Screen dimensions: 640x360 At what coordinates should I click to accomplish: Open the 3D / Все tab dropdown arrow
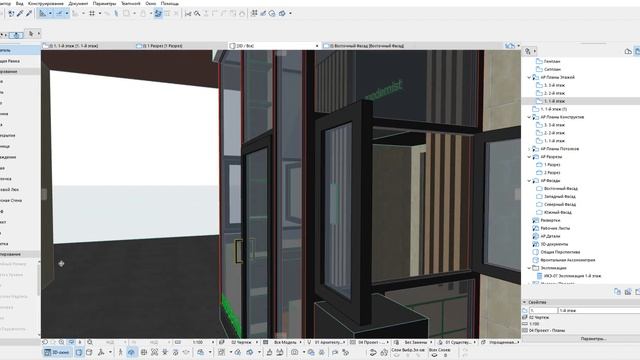pos(317,46)
